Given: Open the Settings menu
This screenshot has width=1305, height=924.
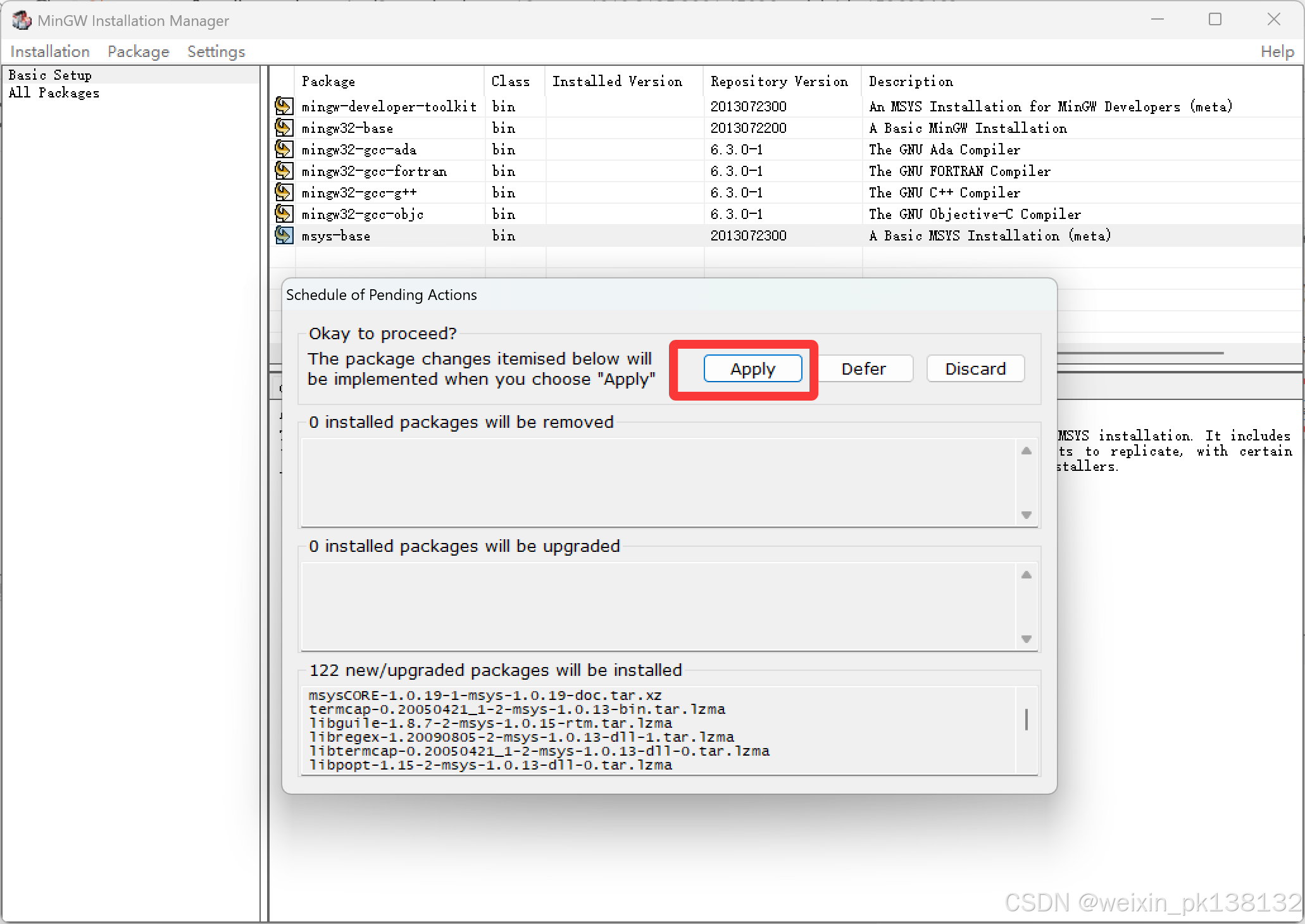Looking at the screenshot, I should point(216,52).
